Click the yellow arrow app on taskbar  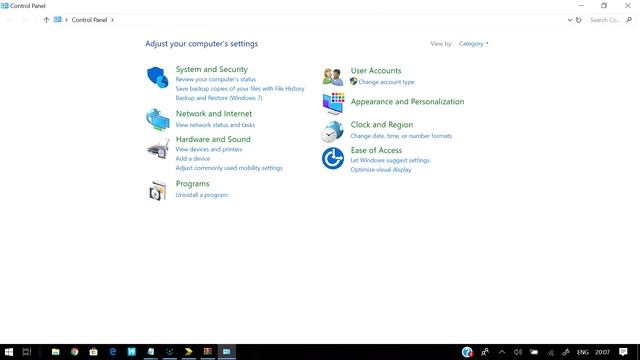tap(189, 352)
